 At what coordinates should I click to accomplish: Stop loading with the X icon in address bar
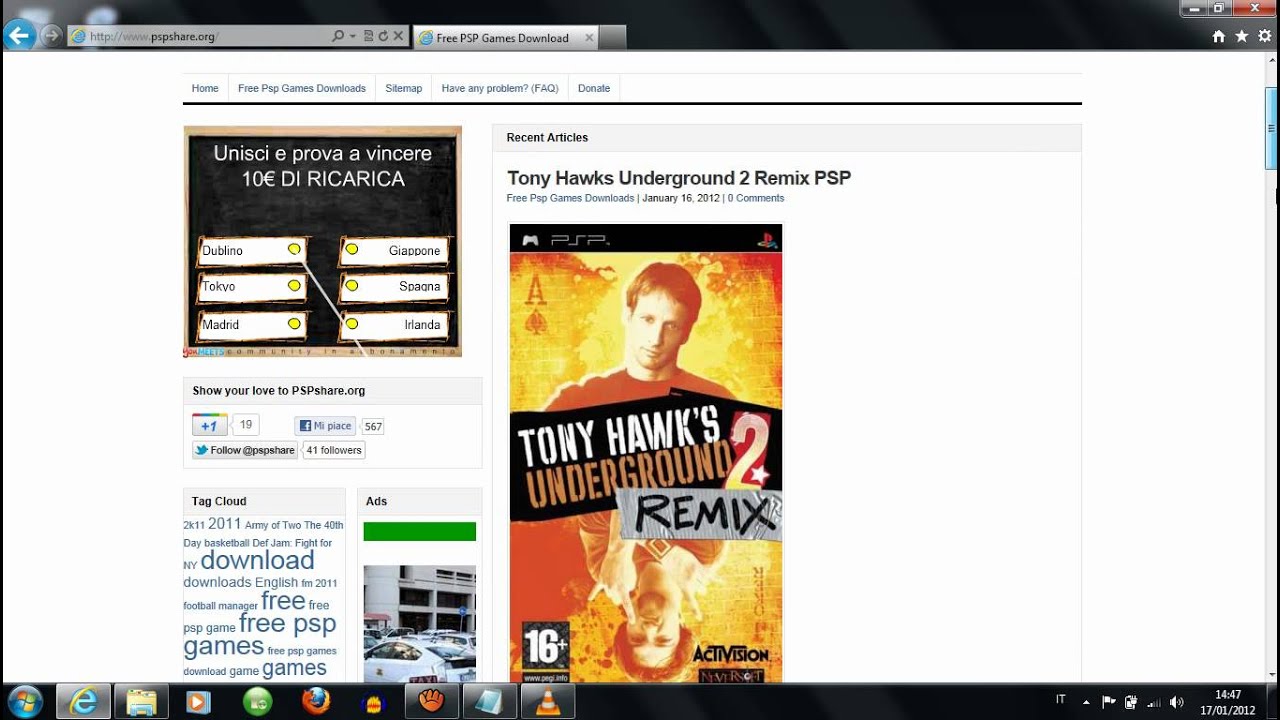(398, 36)
